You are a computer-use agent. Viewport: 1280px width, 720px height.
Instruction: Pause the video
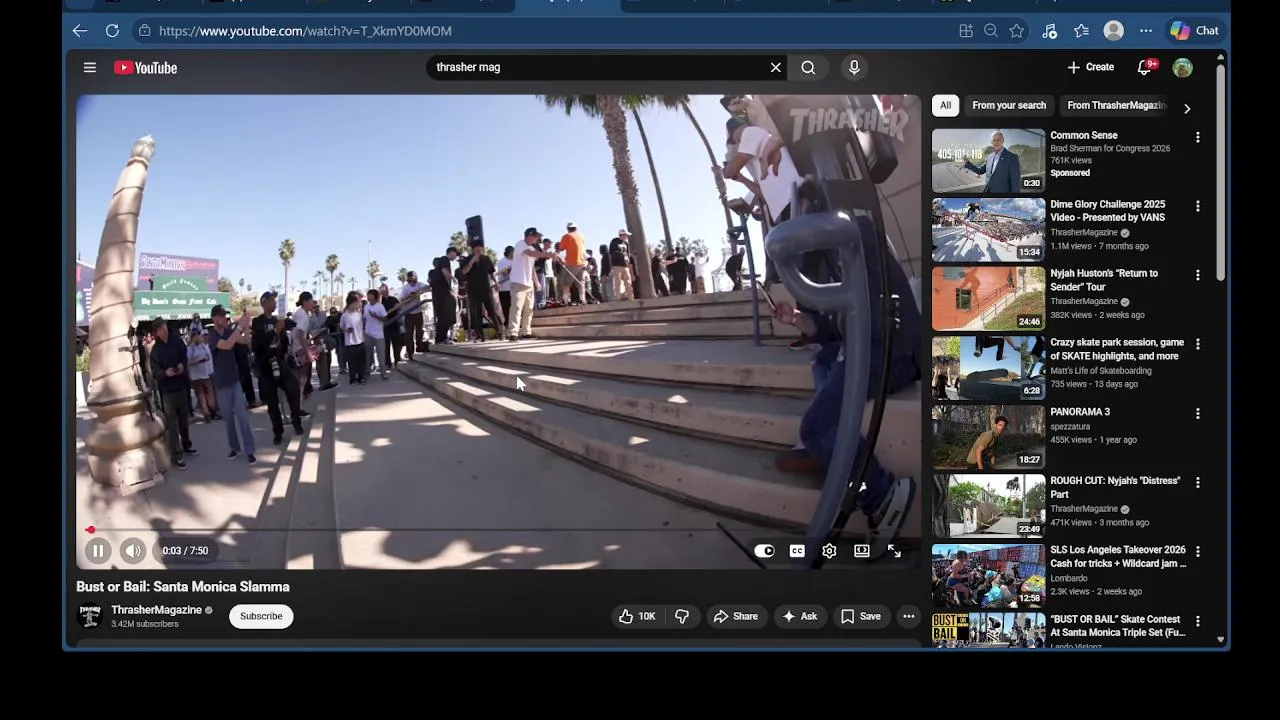[x=98, y=551]
